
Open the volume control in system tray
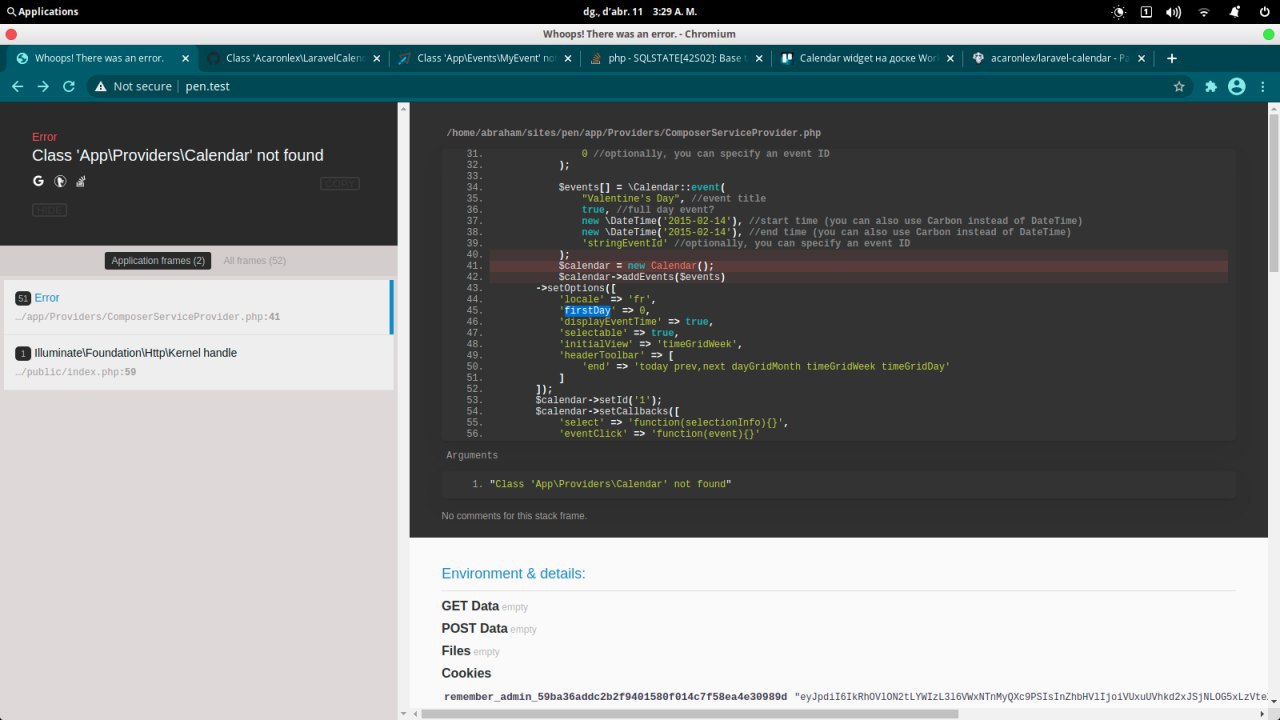(x=1176, y=11)
